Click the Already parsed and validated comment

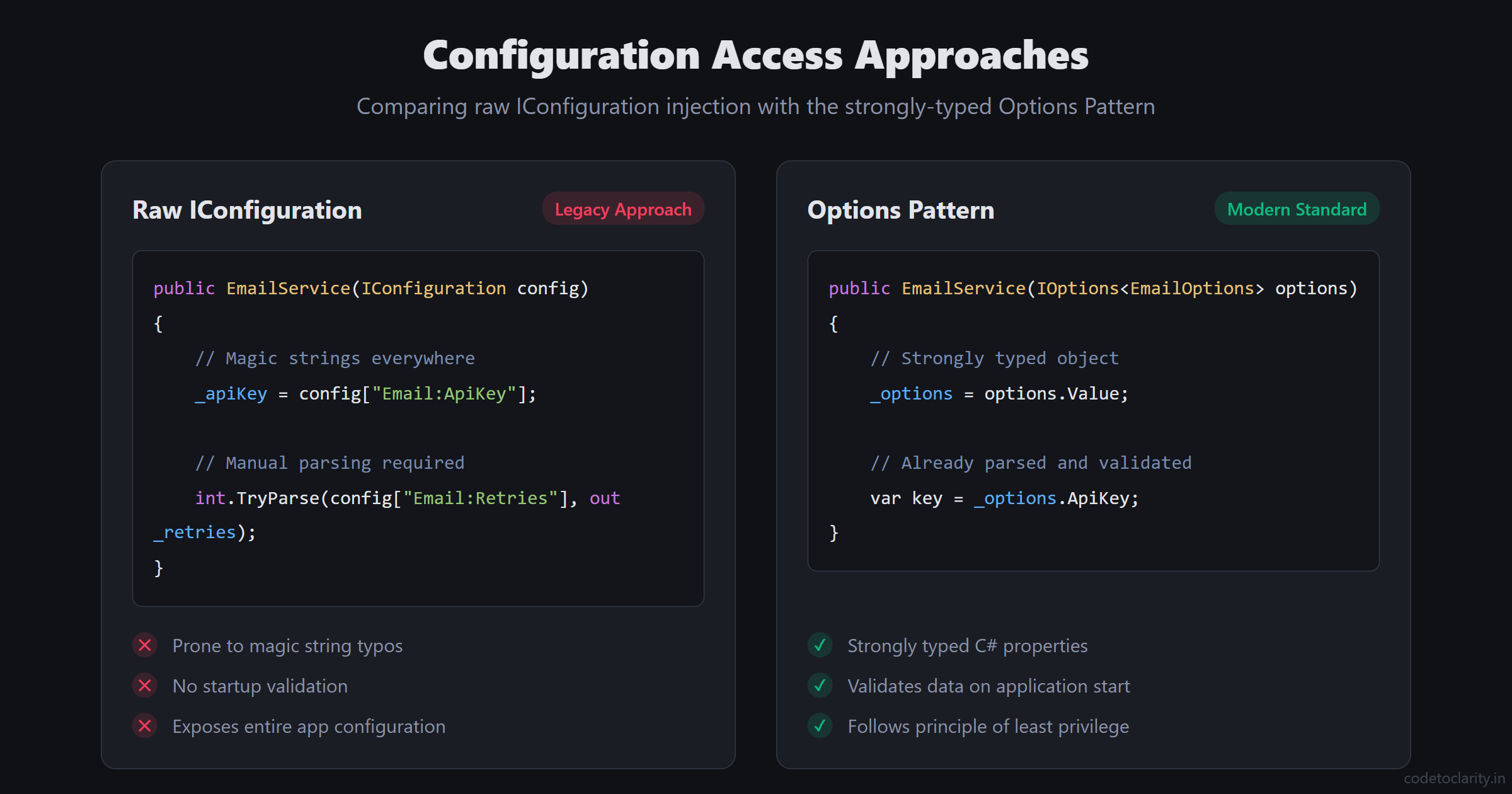pos(1031,463)
